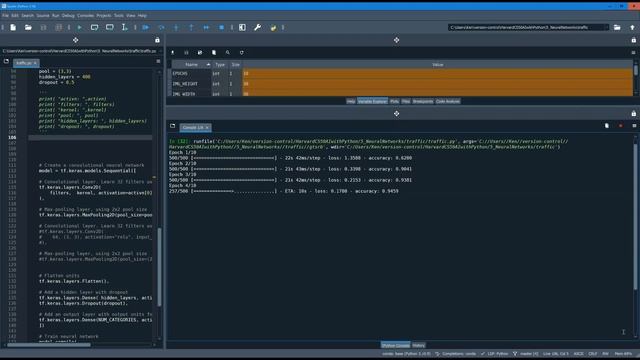Change to parent directory up arrow
The height and width of the screenshot is (360, 640).
point(632,27)
